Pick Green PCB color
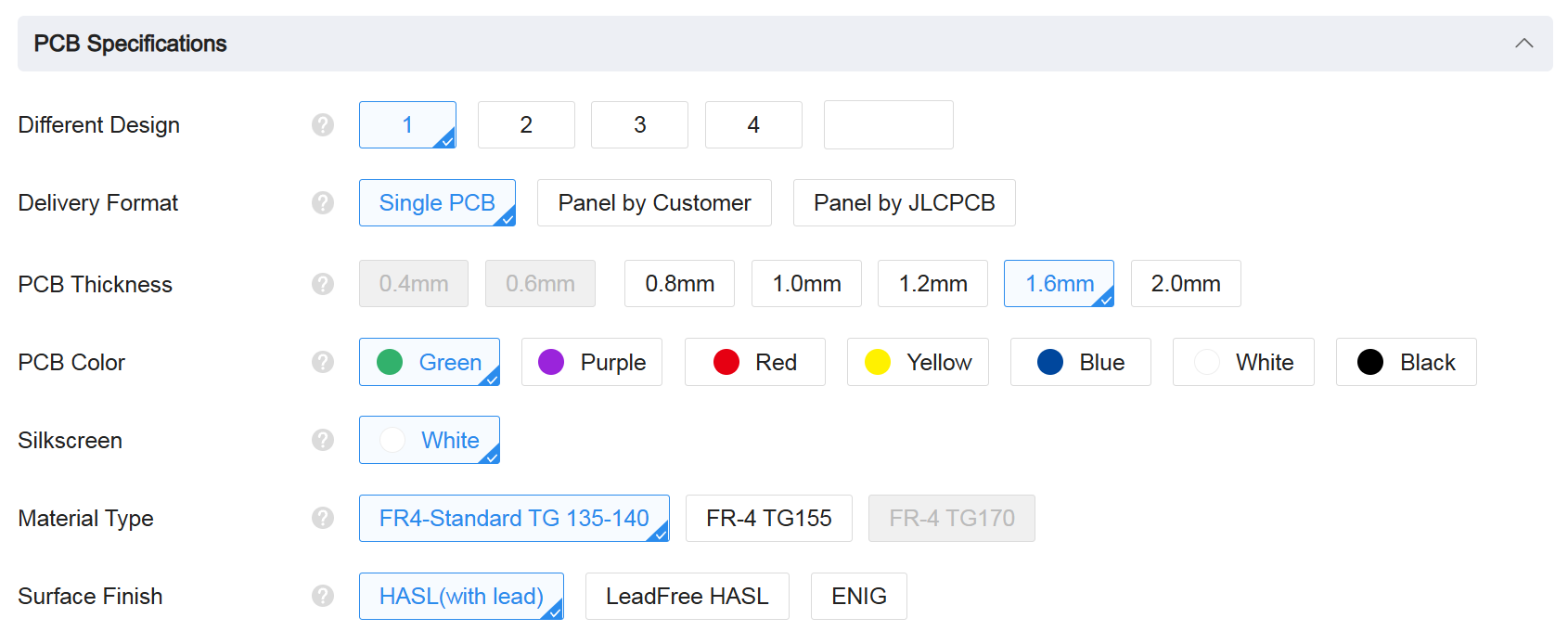Screen dimensions: 1568x631 coord(430,362)
